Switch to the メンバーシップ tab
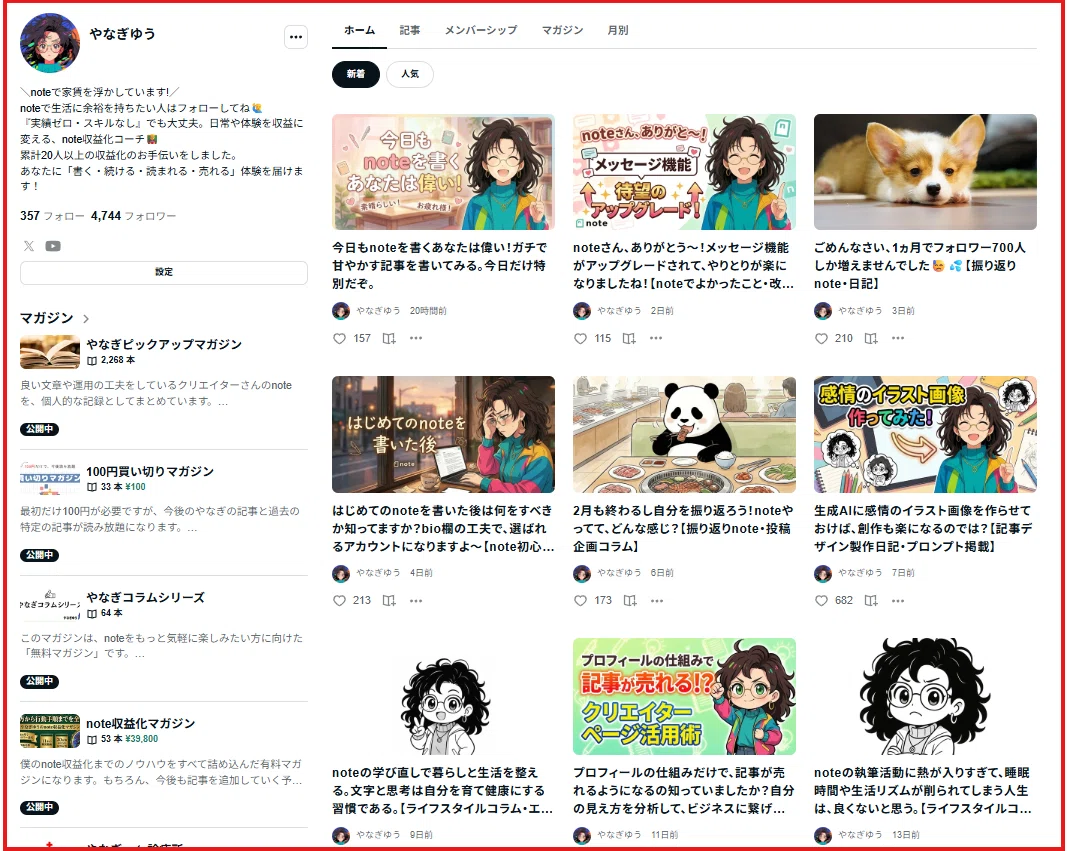This screenshot has width=1067, height=851. pos(481,31)
